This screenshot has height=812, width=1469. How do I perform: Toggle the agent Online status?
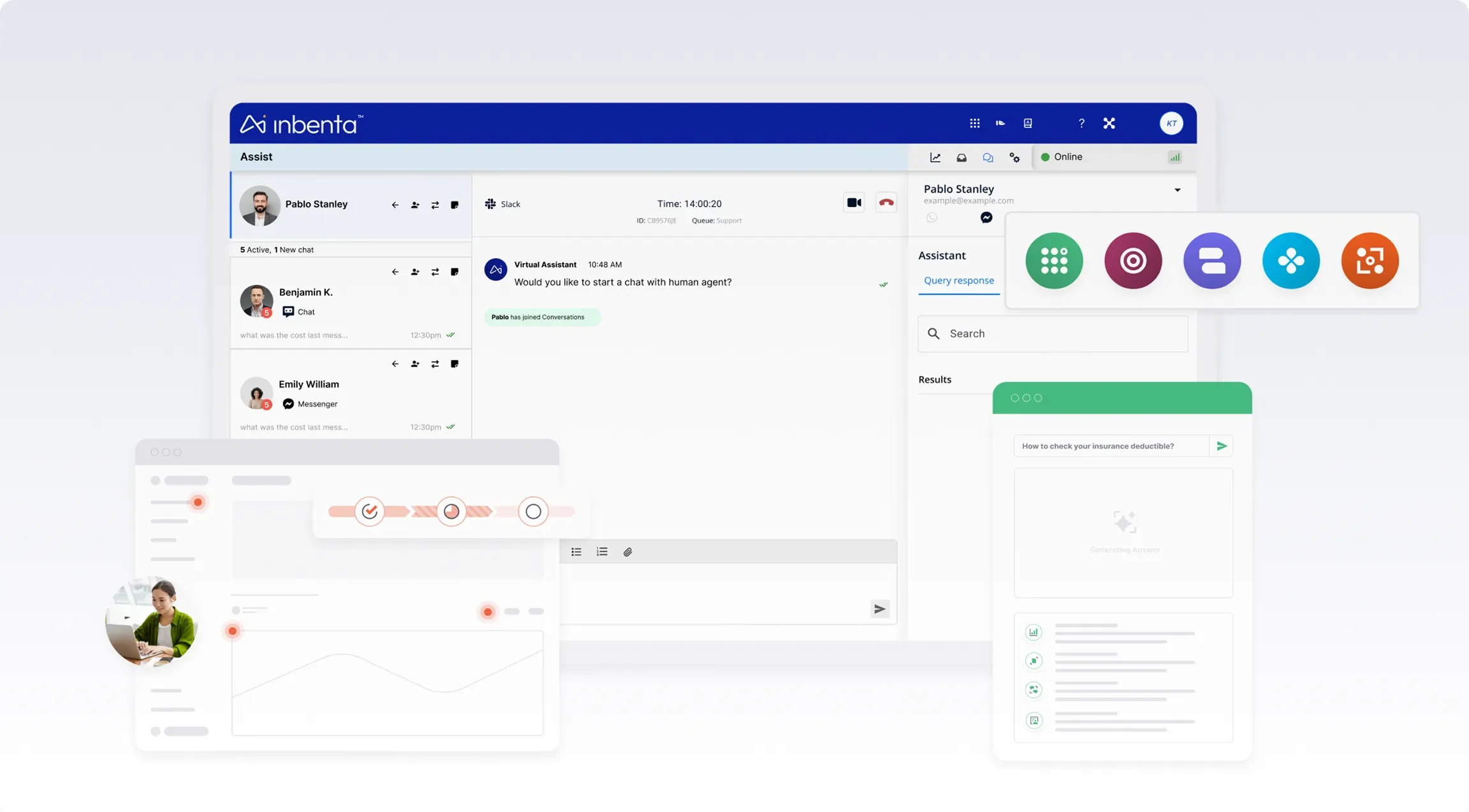click(x=1060, y=157)
